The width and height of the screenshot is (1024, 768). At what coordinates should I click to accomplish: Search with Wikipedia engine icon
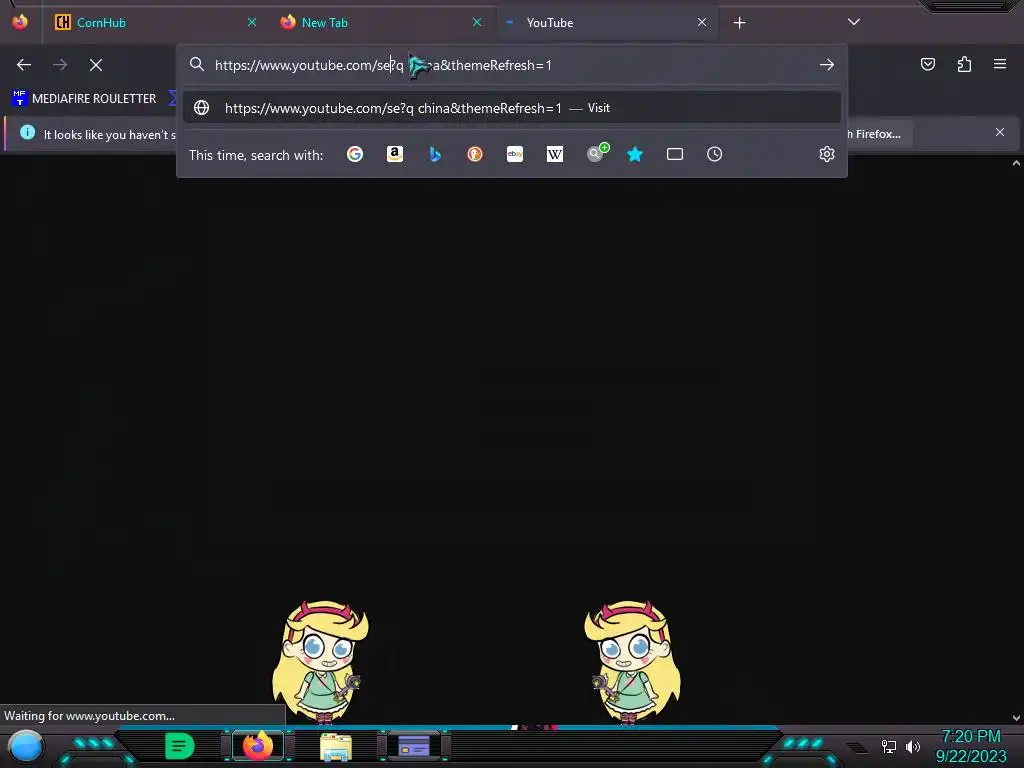(554, 154)
